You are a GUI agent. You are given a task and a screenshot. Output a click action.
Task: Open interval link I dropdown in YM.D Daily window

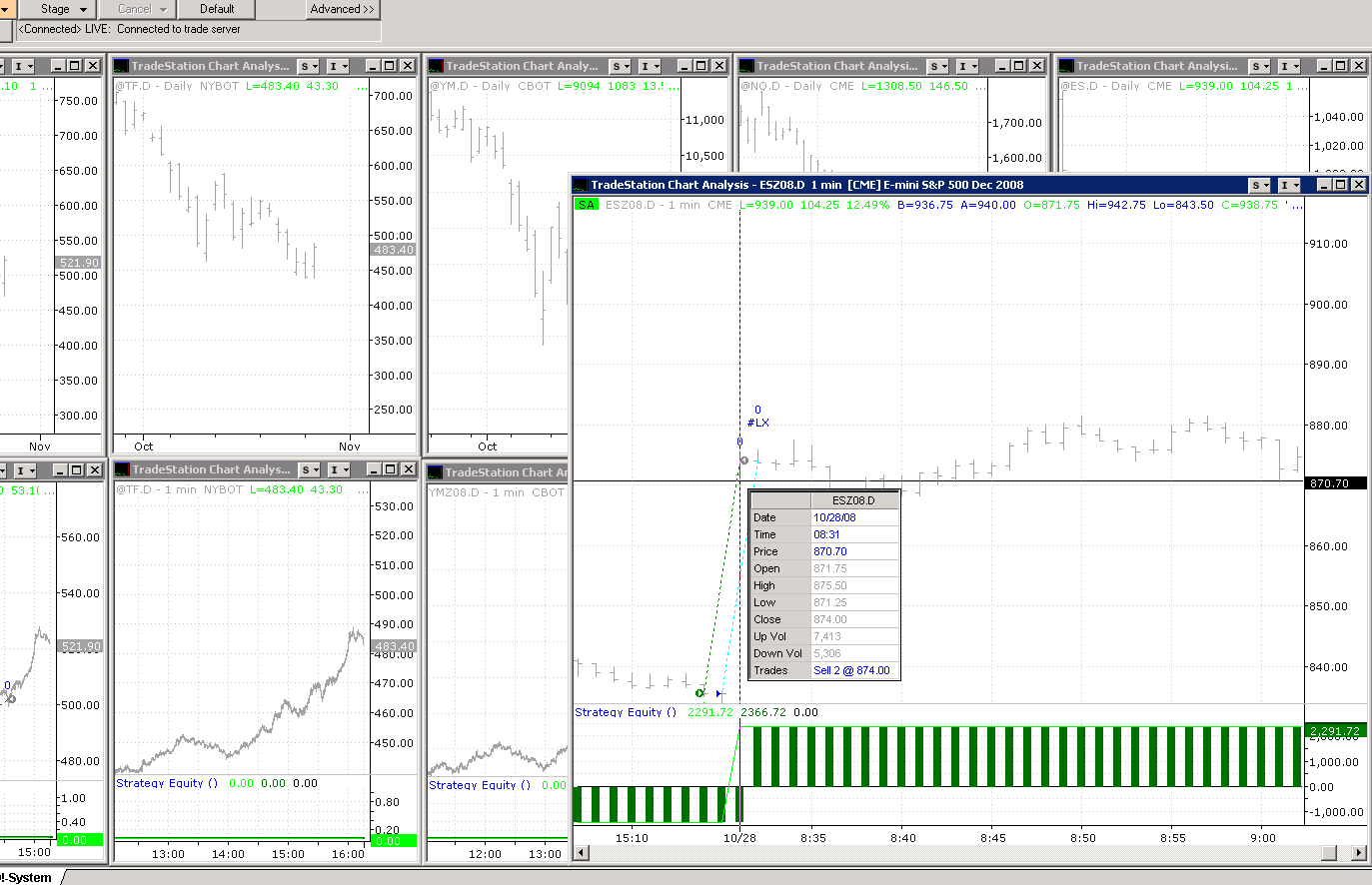tap(651, 66)
